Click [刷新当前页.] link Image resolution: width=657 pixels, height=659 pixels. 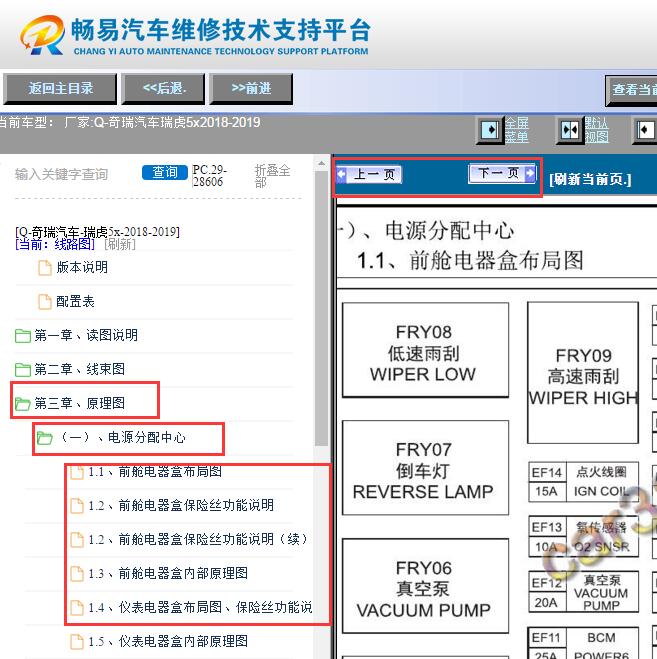pos(590,179)
